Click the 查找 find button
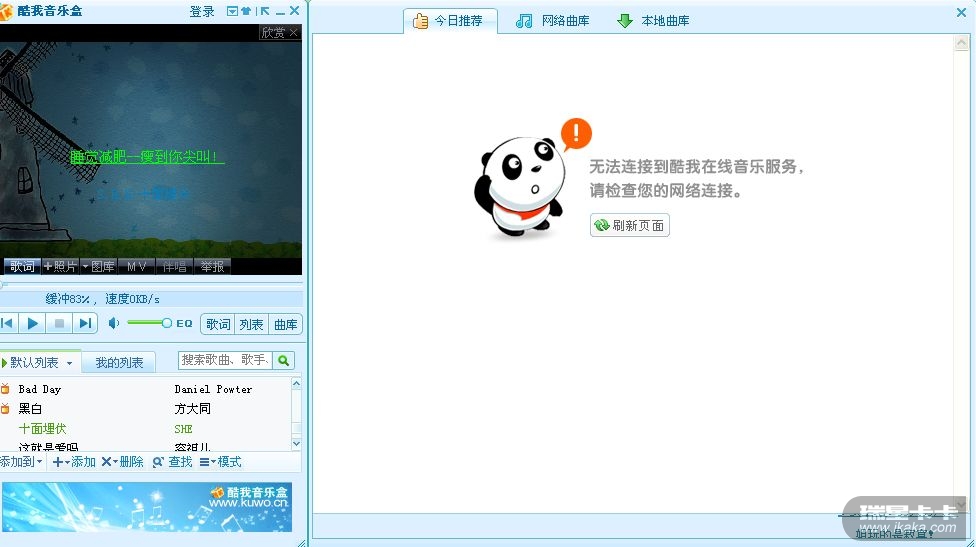Viewport: 976px width, 547px height. tap(172, 462)
